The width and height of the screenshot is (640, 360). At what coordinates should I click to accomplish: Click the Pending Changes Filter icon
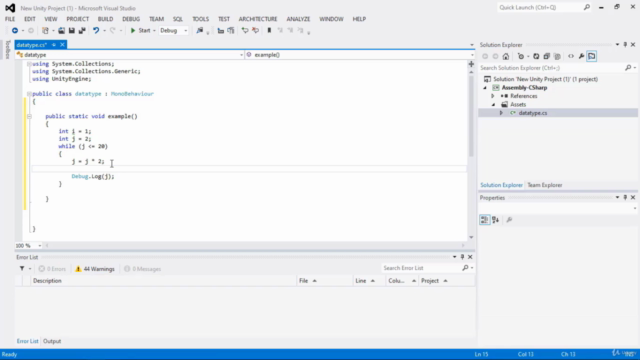click(x=521, y=56)
